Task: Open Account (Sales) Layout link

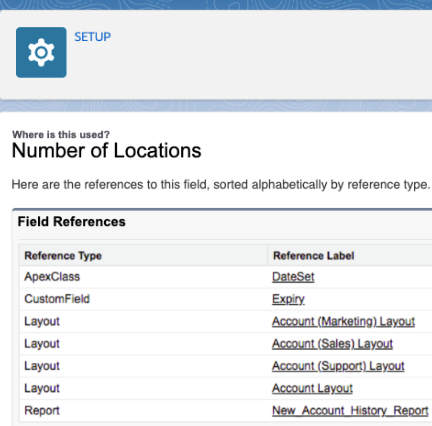Action: pos(332,344)
